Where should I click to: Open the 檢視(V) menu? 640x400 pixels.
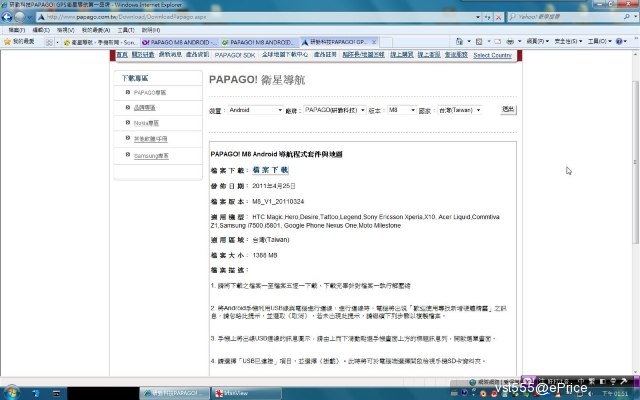(x=65, y=30)
